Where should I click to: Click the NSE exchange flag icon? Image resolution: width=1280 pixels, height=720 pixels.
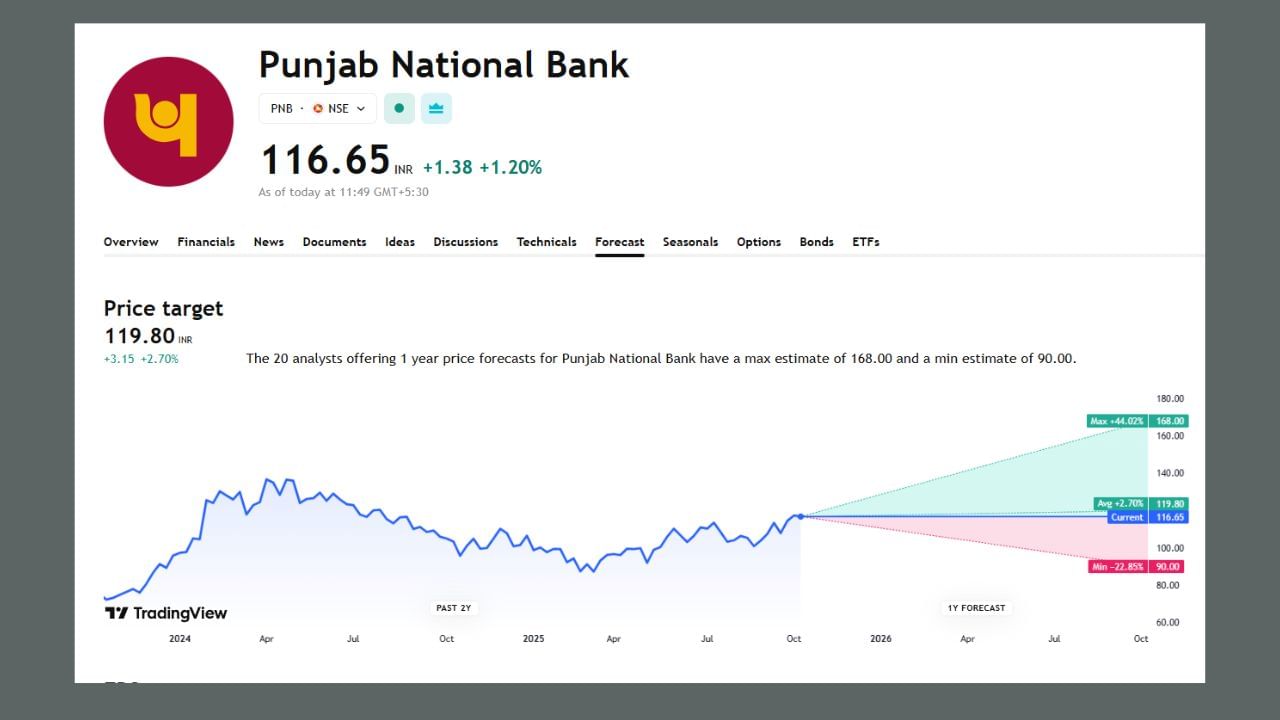click(318, 108)
